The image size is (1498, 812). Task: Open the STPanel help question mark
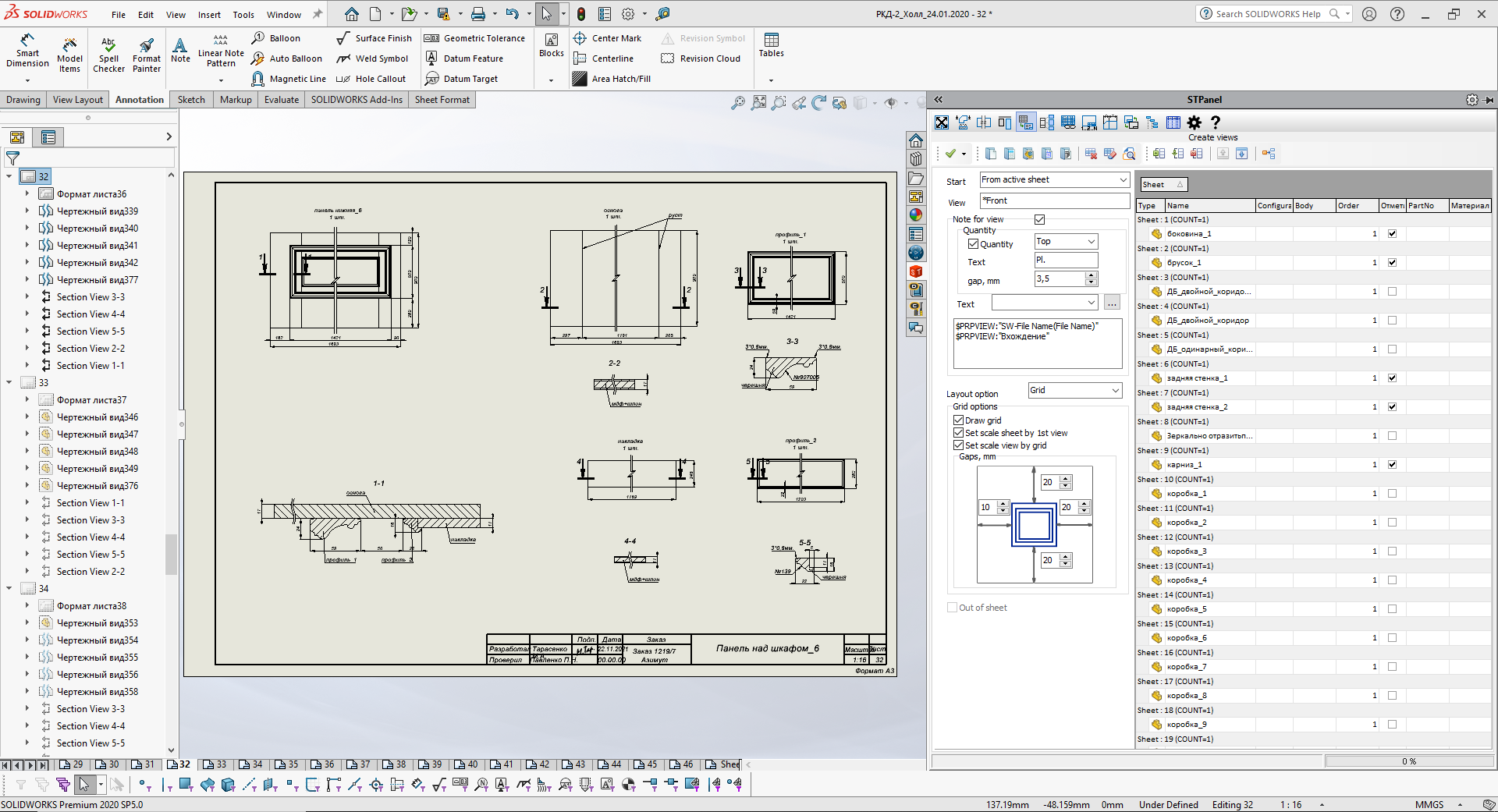point(1215,122)
